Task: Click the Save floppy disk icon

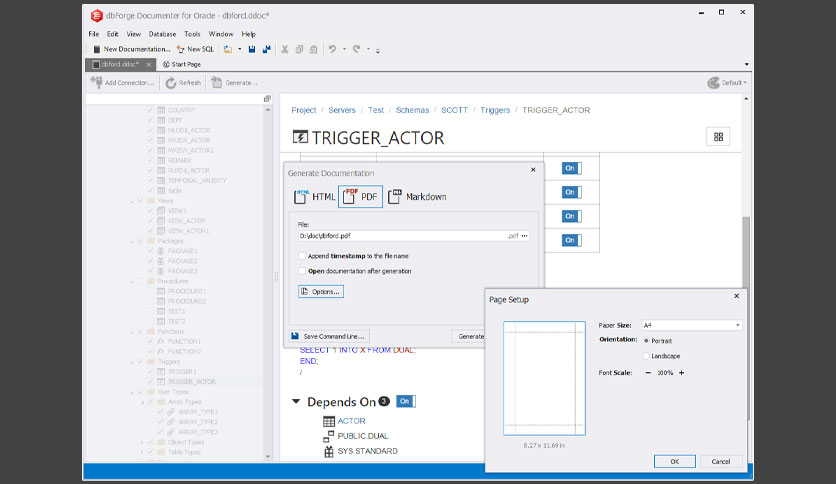Action: [x=252, y=49]
